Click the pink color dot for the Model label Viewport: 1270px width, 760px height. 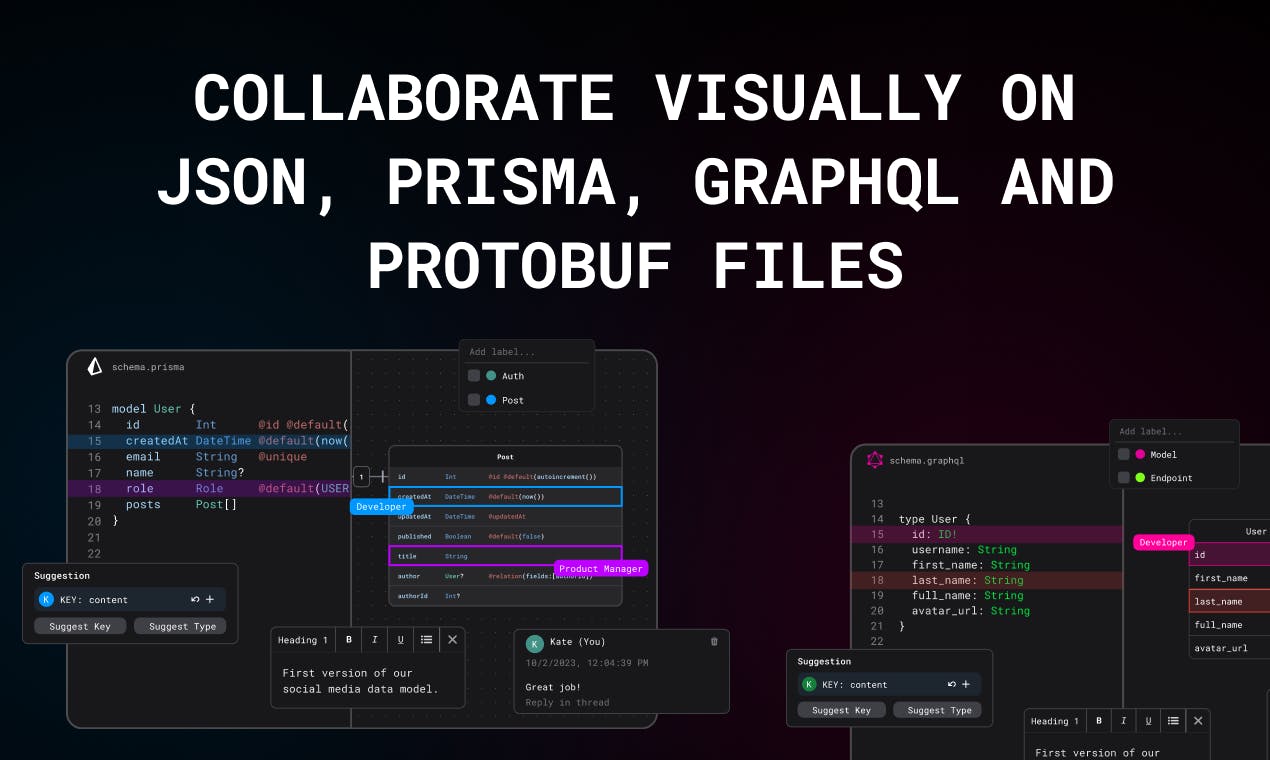point(1140,454)
